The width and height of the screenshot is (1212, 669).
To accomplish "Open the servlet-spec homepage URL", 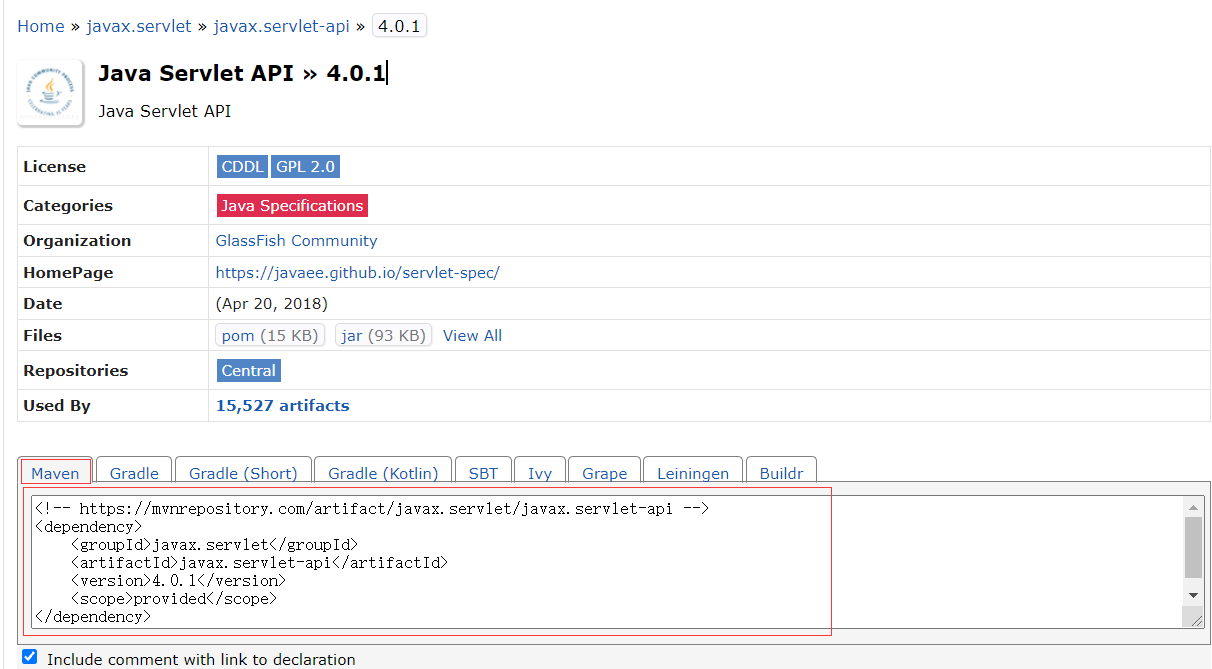I will [358, 273].
